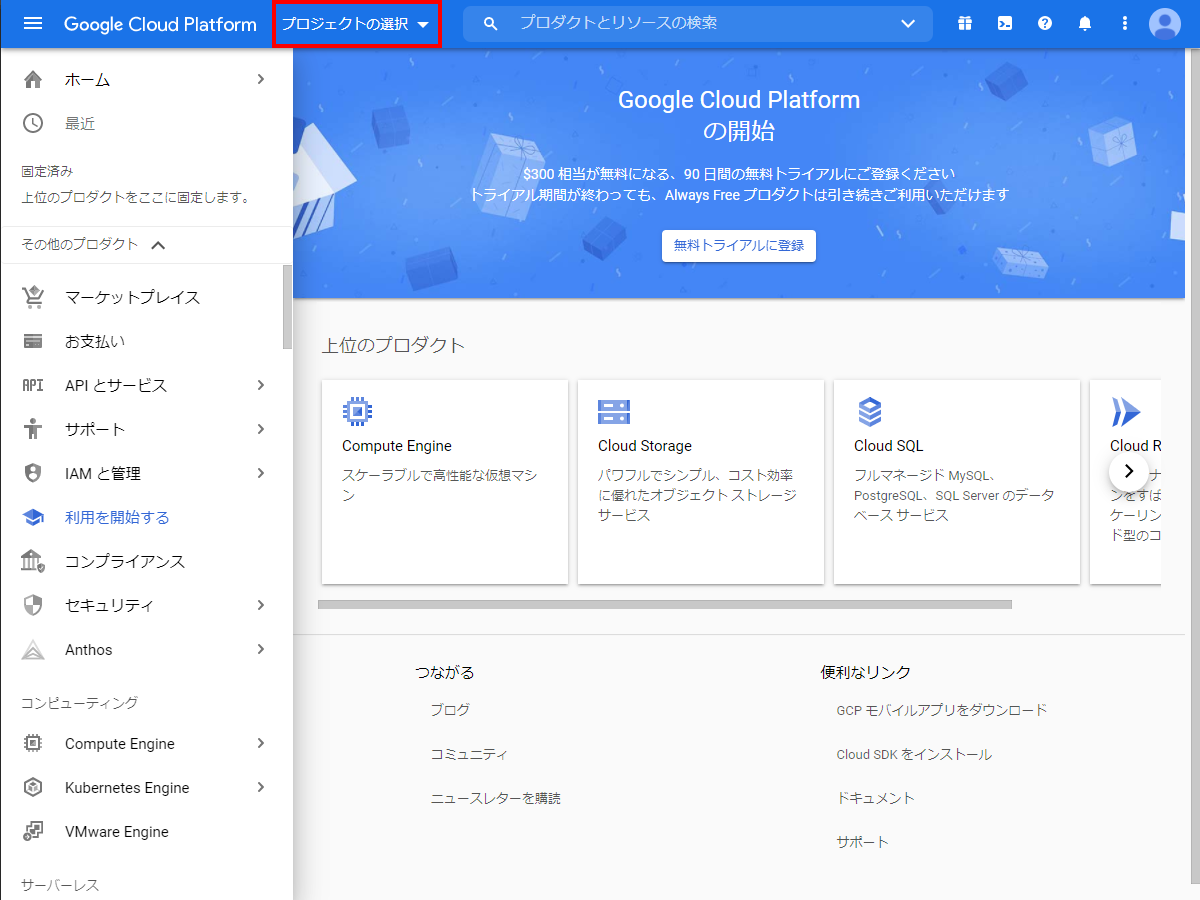Click the Anthos triangle icon

(x=33, y=649)
